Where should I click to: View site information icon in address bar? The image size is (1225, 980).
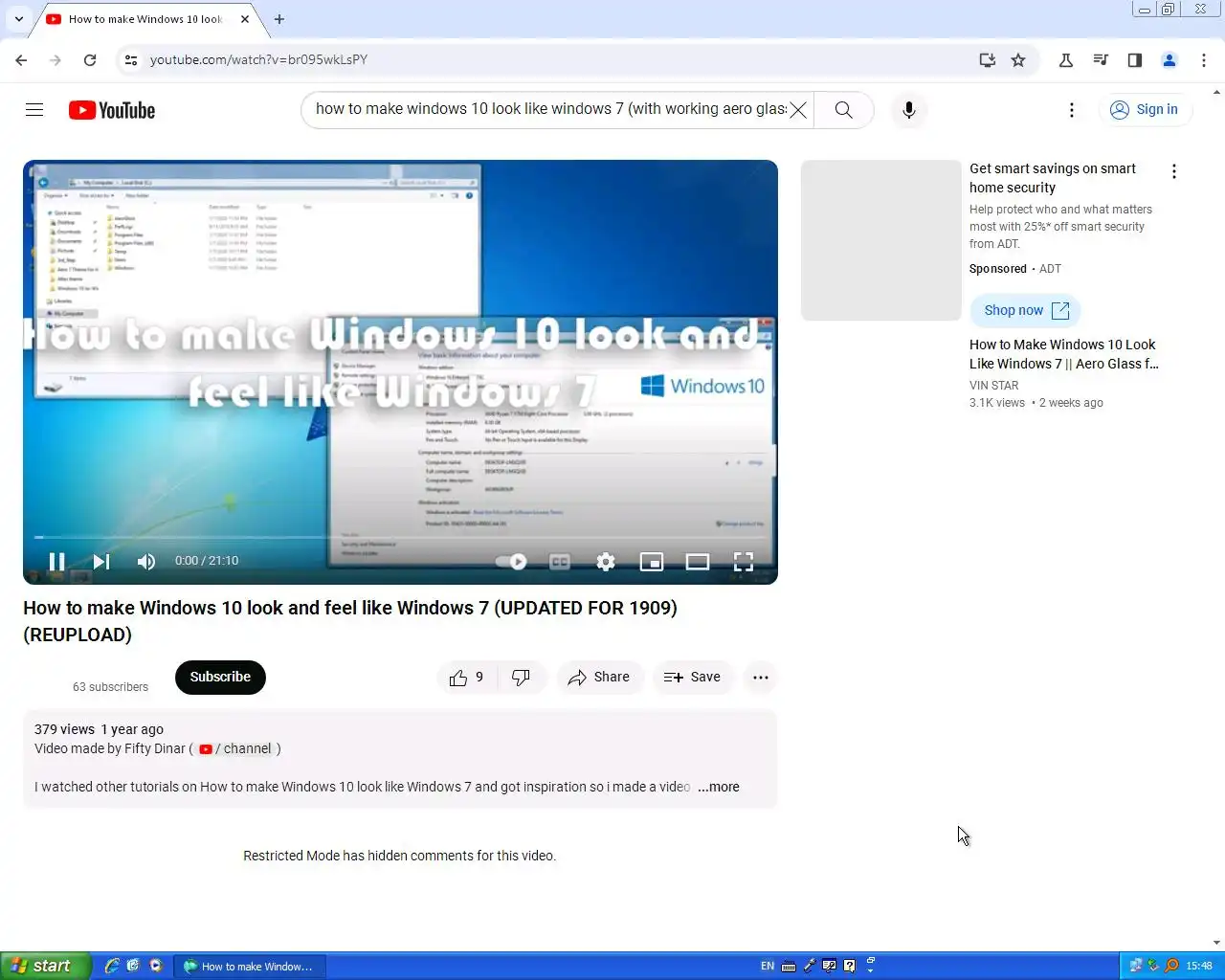coord(131,59)
